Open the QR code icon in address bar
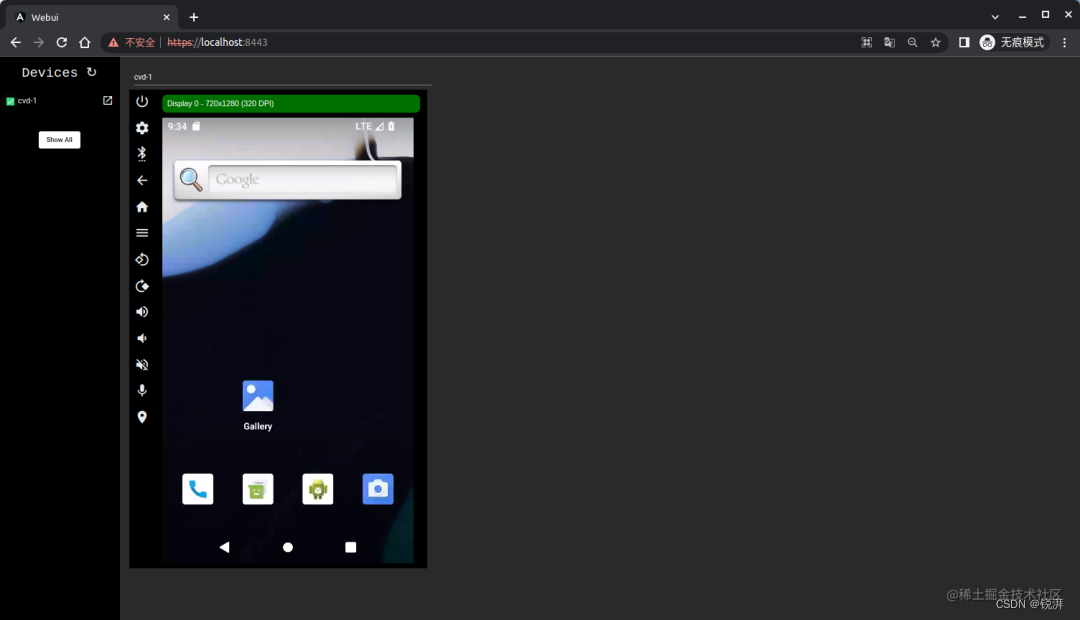The width and height of the screenshot is (1080, 620). coord(866,42)
